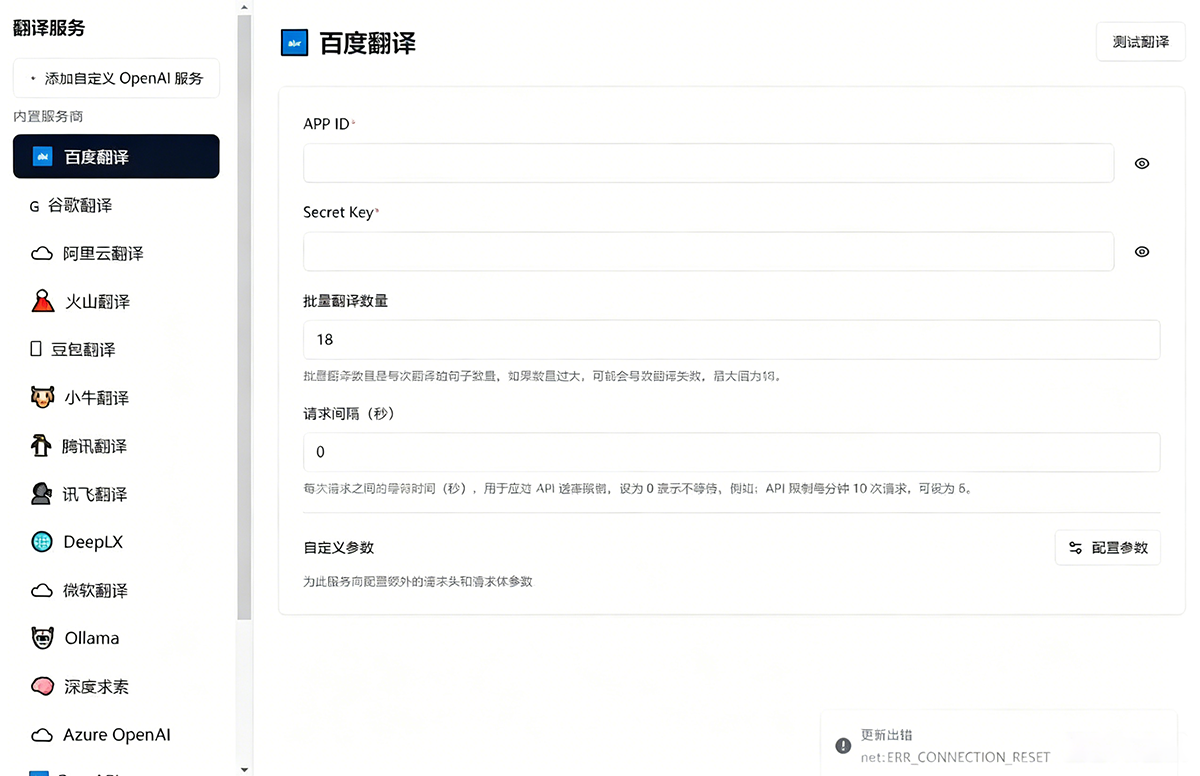
Task: Open the 配置参数 button
Action: tap(1108, 548)
